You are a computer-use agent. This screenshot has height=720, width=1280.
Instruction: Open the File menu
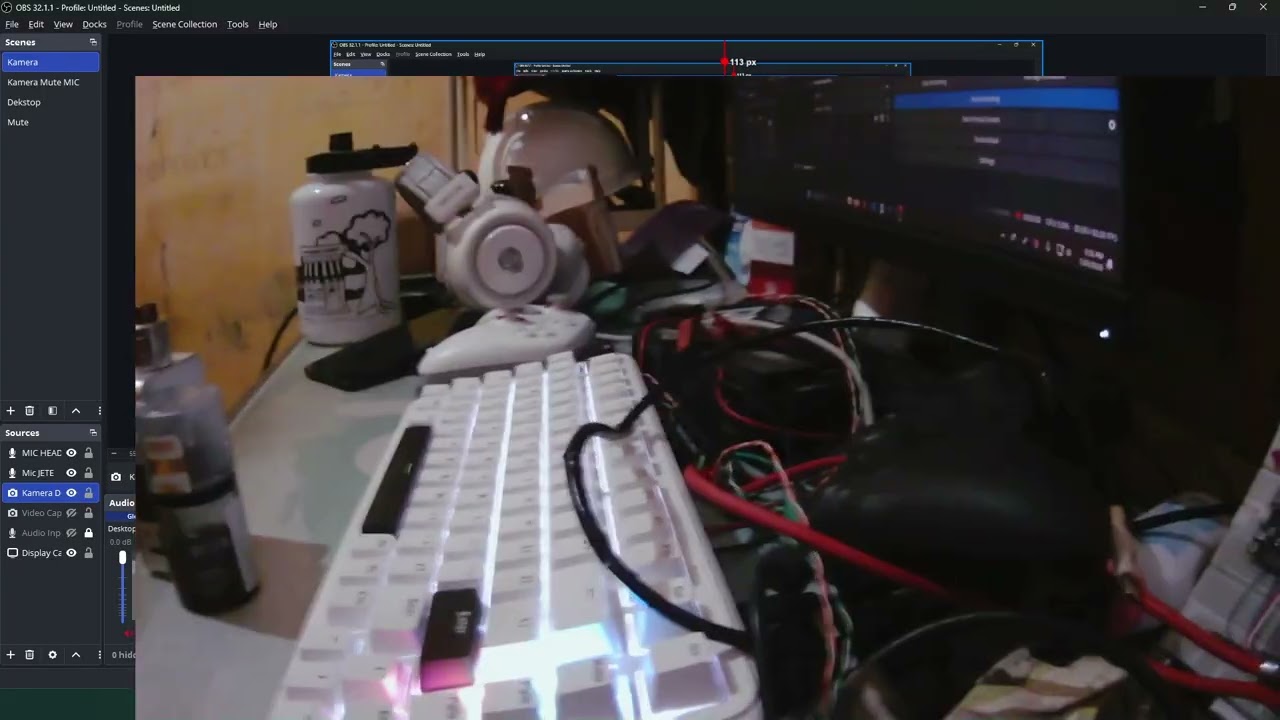click(x=12, y=24)
